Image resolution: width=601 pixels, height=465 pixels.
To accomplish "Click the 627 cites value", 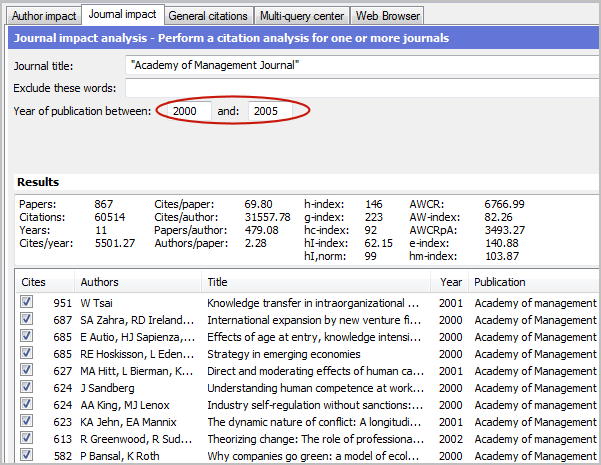I will point(62,371).
